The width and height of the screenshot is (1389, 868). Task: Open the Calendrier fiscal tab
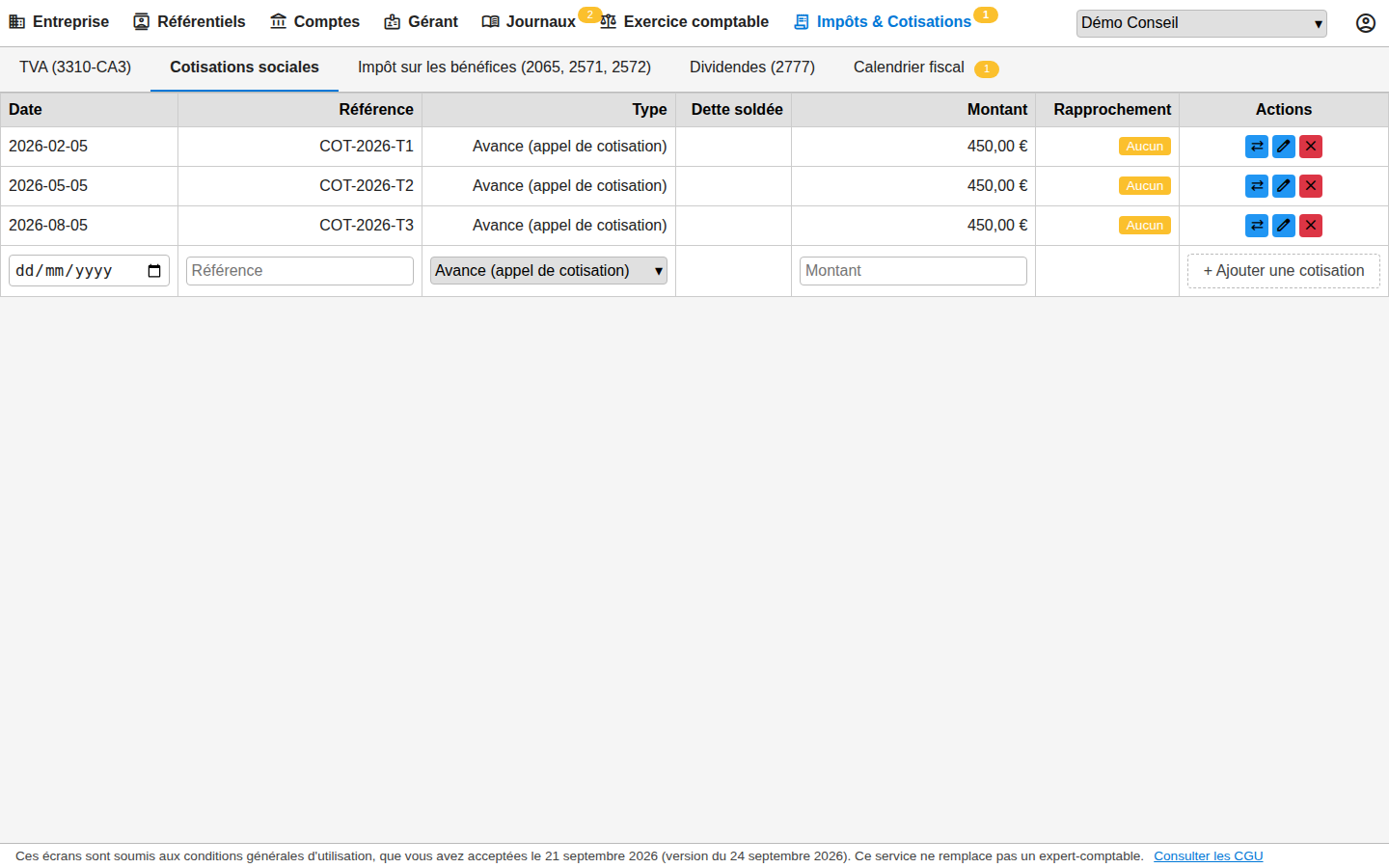coord(926,68)
